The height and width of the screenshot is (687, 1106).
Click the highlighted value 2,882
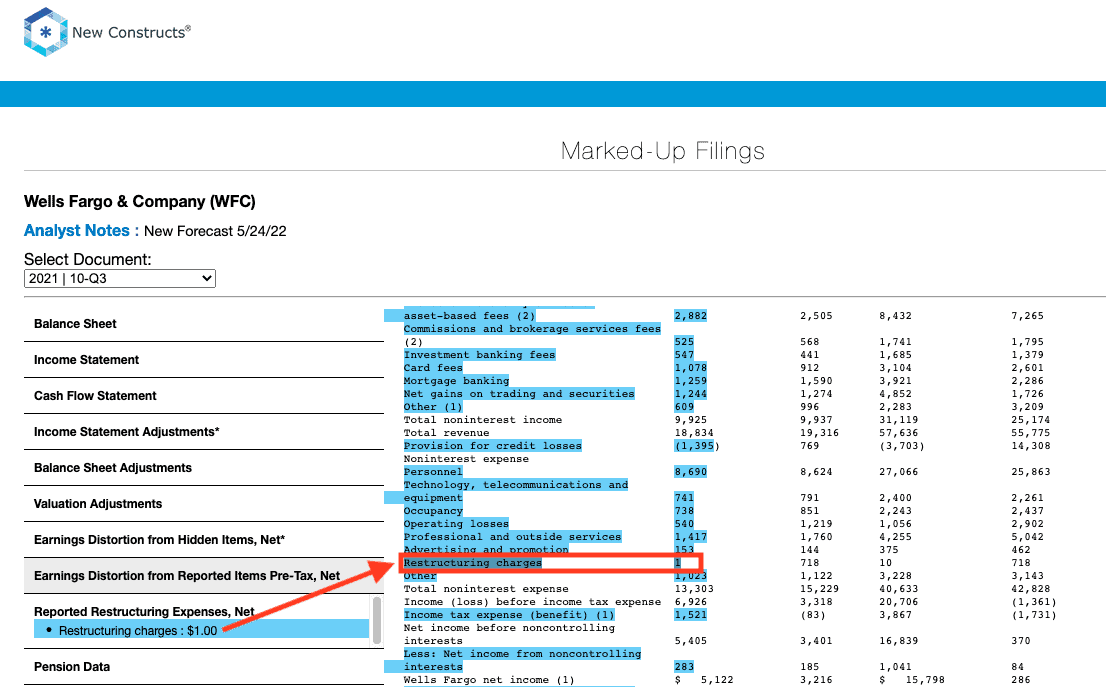pyautogui.click(x=691, y=316)
